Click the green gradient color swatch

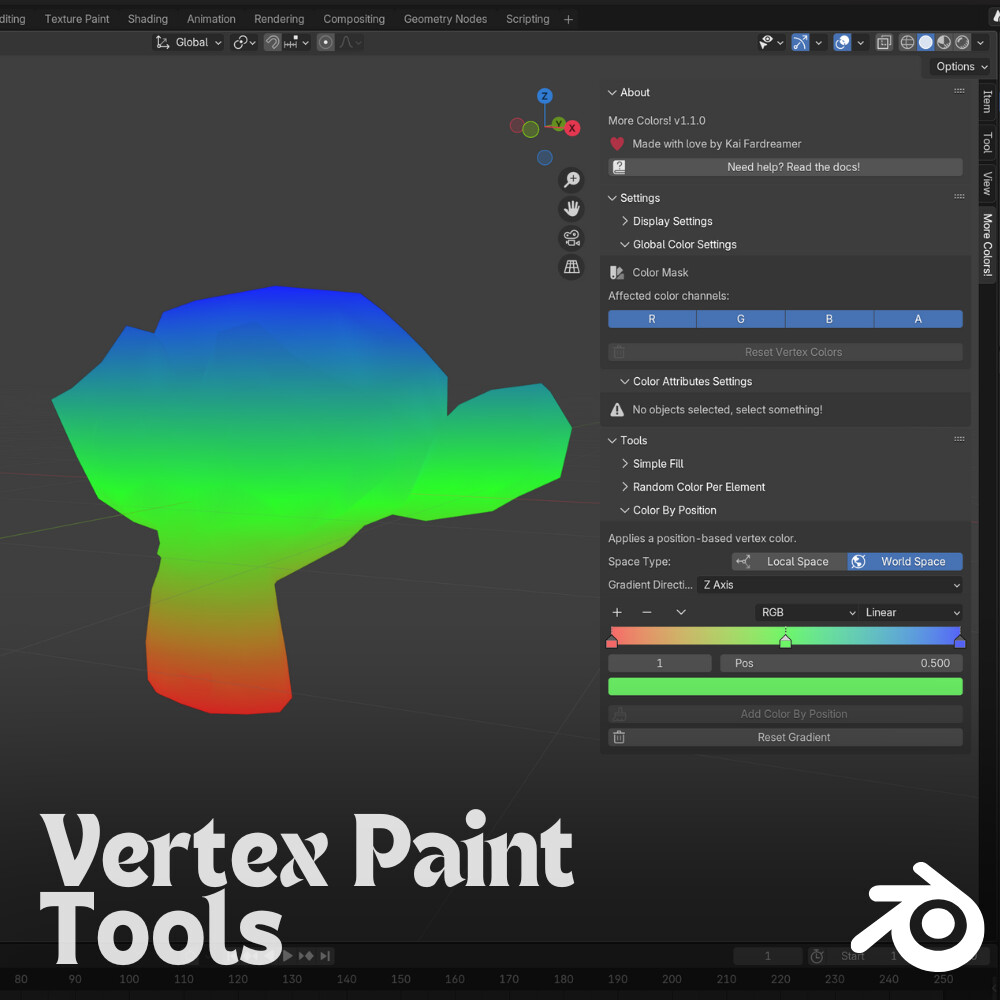pos(785,686)
